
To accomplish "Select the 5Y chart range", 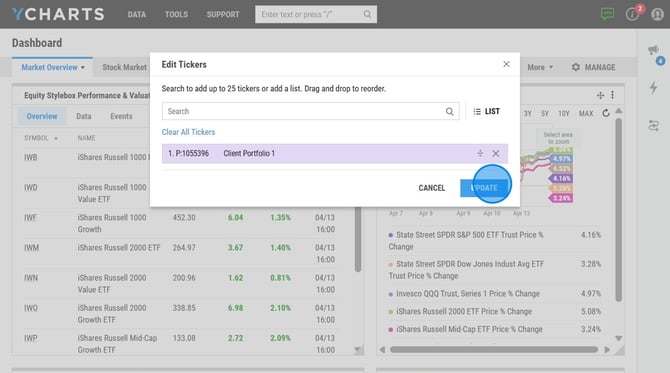I will click(x=545, y=114).
